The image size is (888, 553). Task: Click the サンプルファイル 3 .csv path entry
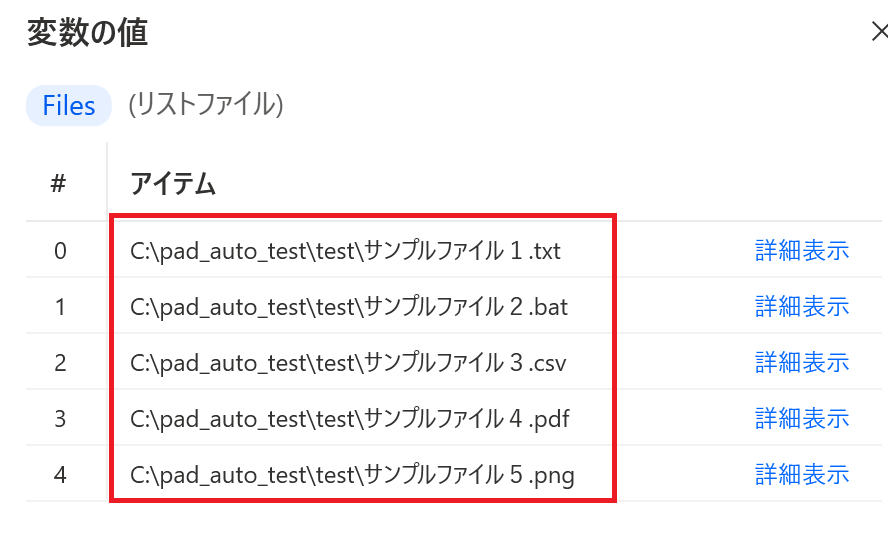click(348, 362)
